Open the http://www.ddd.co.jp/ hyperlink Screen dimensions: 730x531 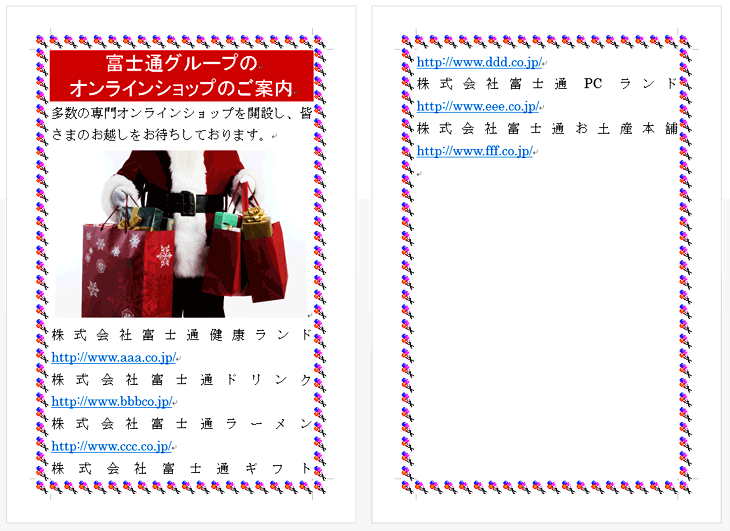(x=480, y=62)
